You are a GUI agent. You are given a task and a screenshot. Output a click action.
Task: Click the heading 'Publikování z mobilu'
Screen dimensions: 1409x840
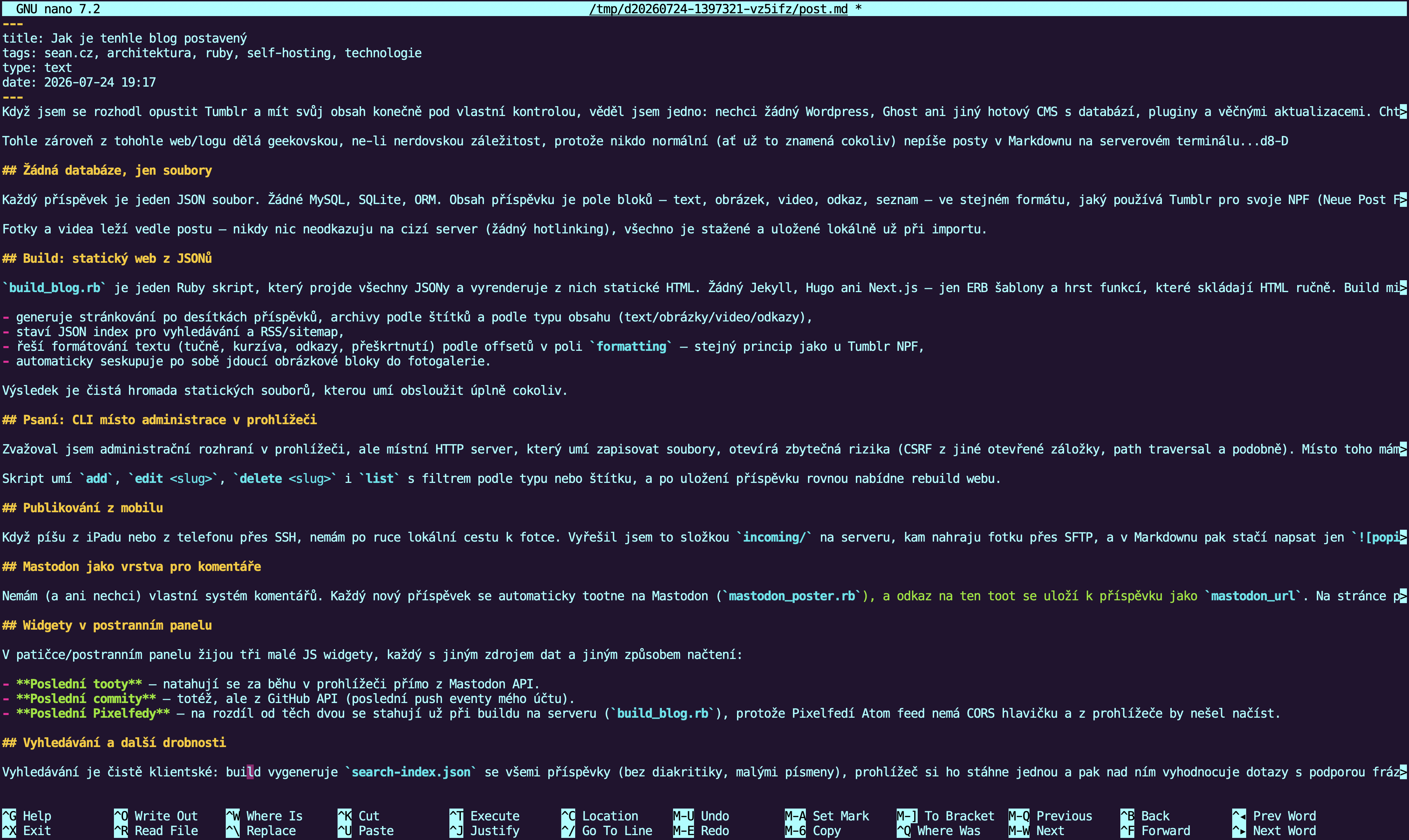pos(83,508)
